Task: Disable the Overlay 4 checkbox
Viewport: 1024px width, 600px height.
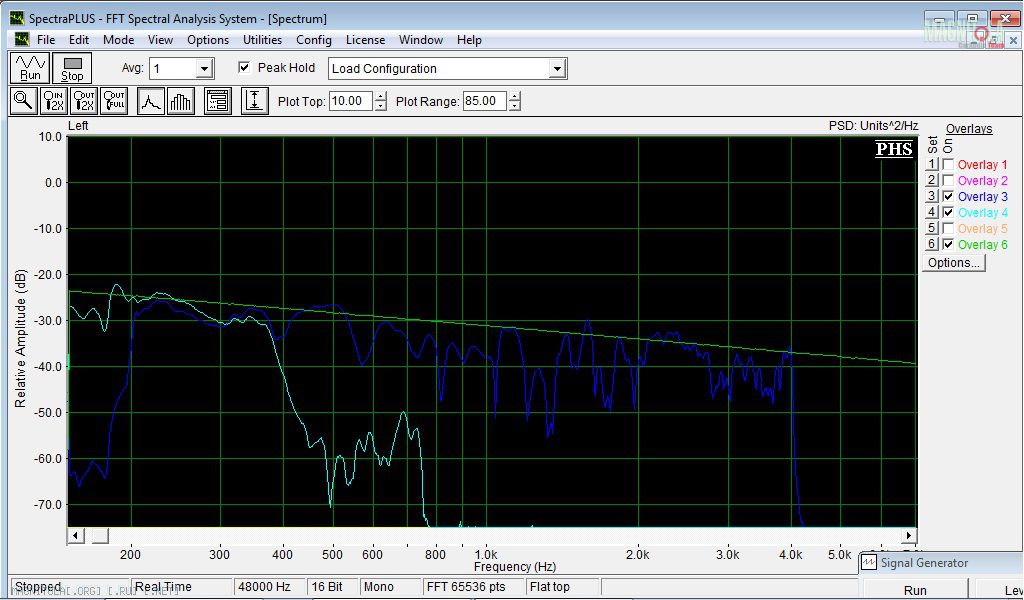Action: 948,213
